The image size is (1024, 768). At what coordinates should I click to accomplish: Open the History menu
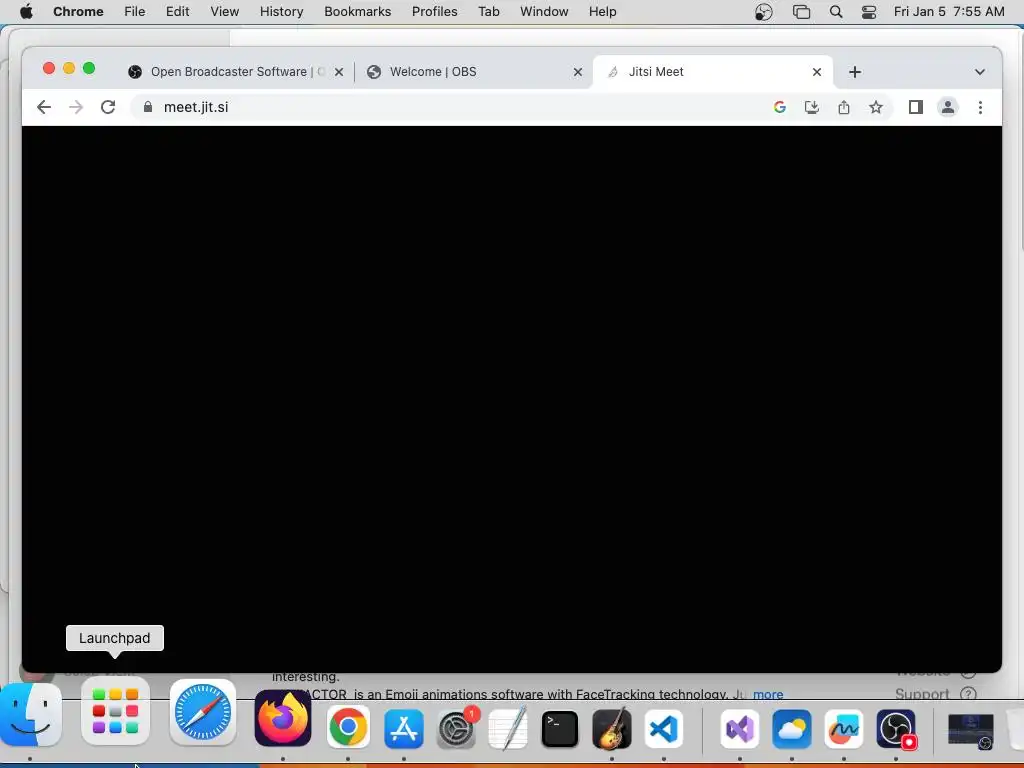point(281,12)
